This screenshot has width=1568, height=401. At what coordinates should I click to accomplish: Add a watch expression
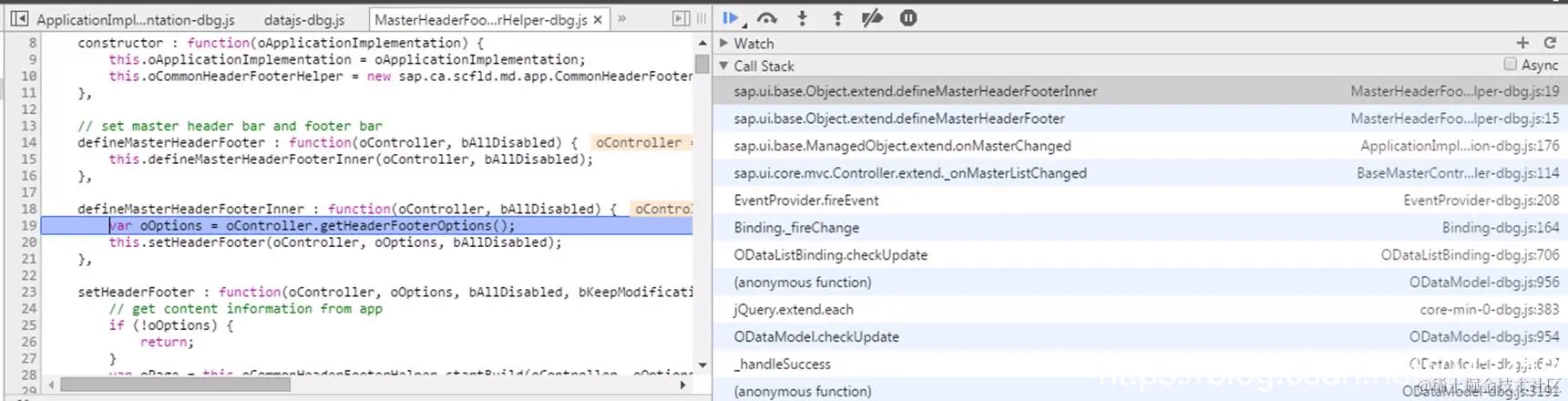click(1522, 43)
